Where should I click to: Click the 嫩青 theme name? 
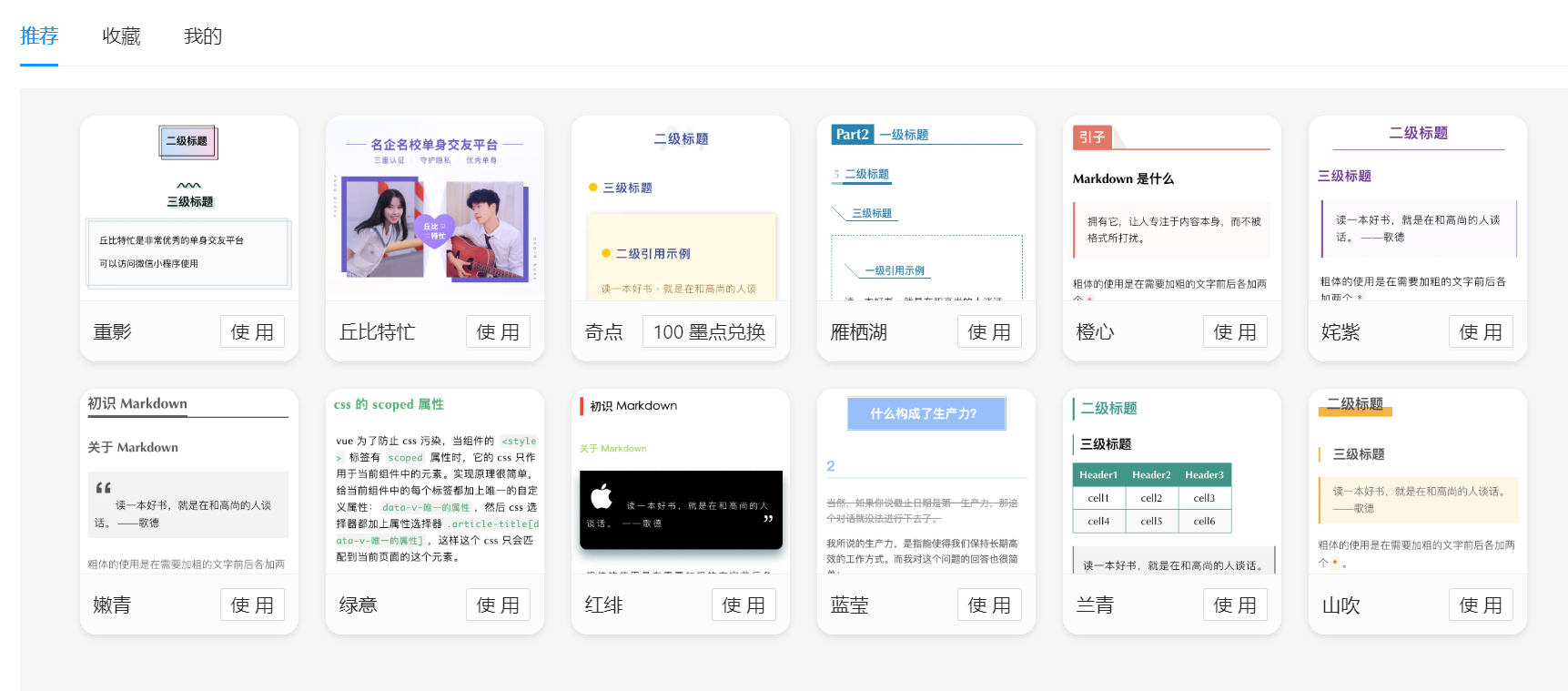click(112, 605)
